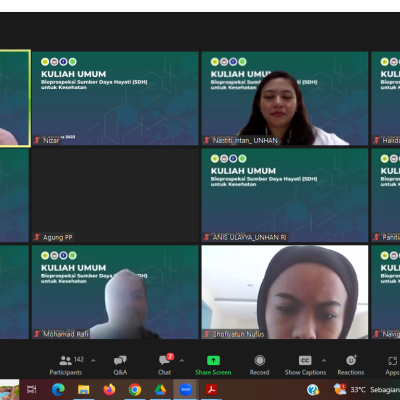Open Adobe Acrobat from the taskbar
This screenshot has width=400, height=400.
coord(211,389)
